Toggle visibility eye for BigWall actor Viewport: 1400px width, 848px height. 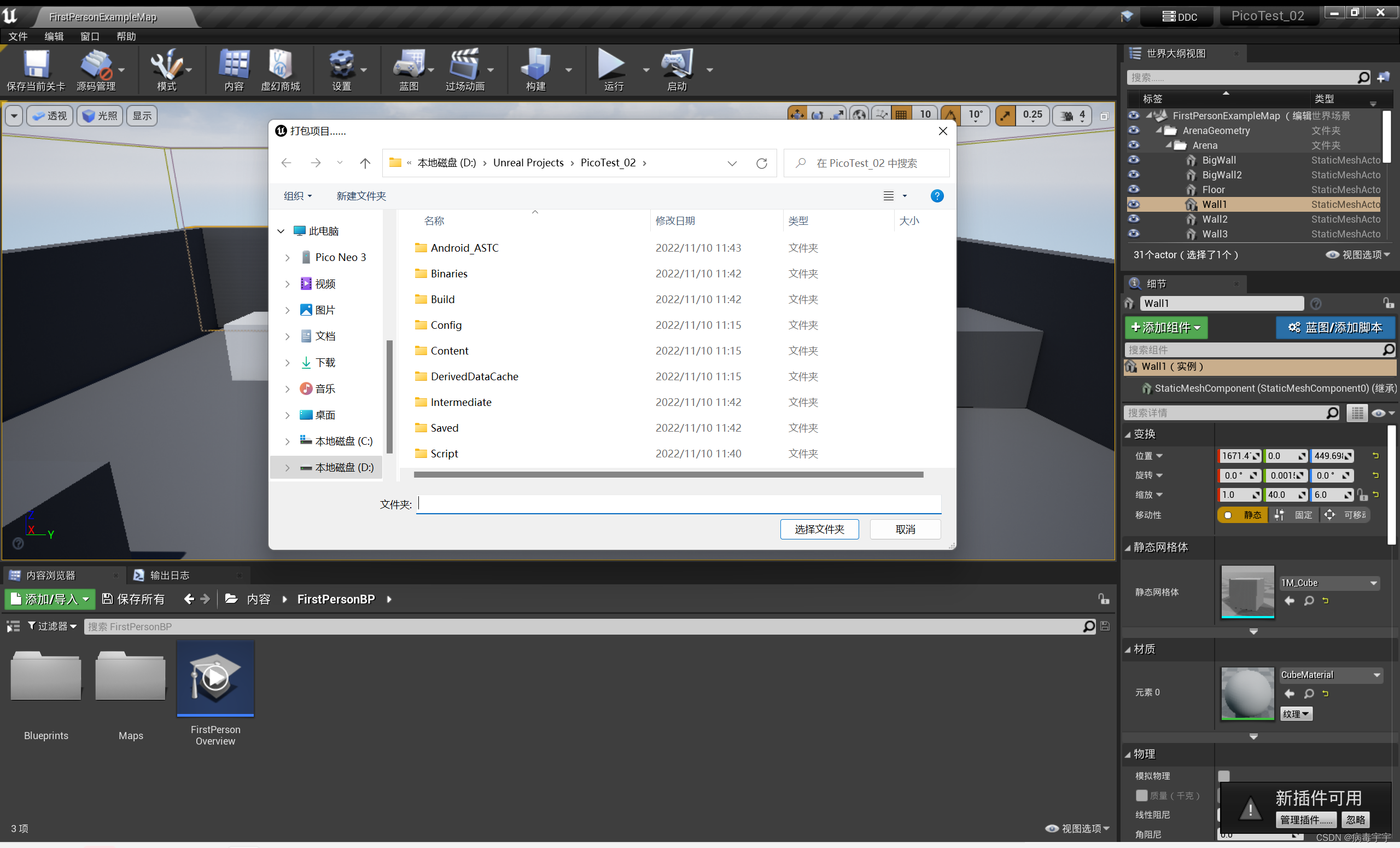point(1134,160)
